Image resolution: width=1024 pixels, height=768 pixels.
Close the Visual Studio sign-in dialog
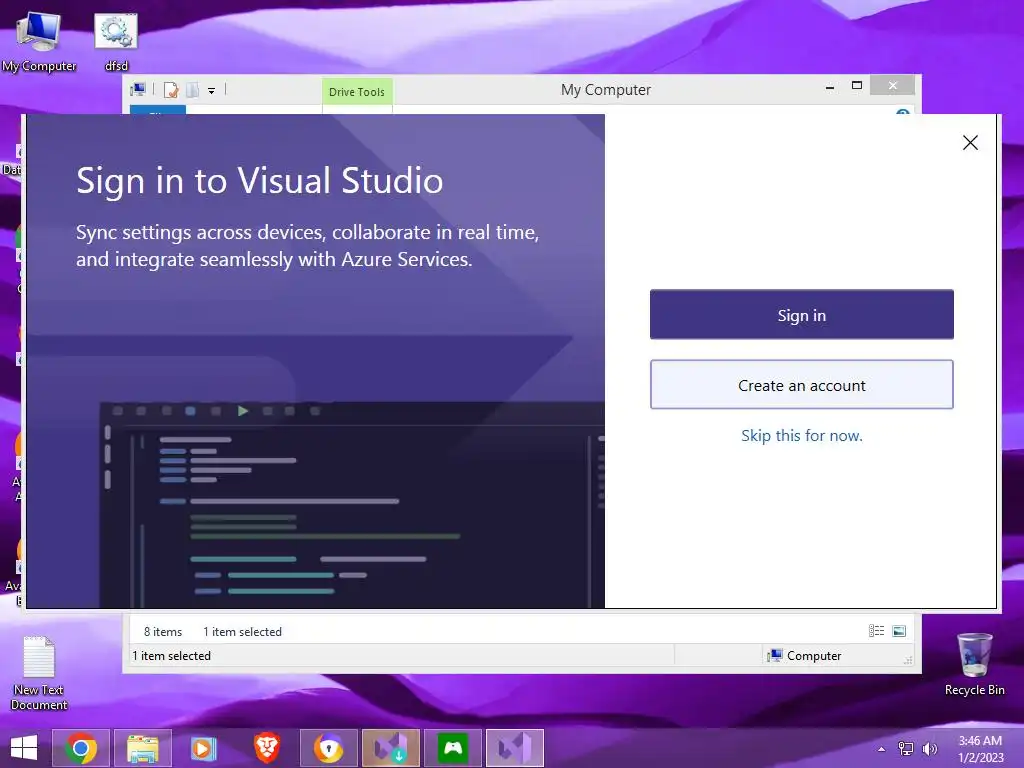tap(970, 142)
